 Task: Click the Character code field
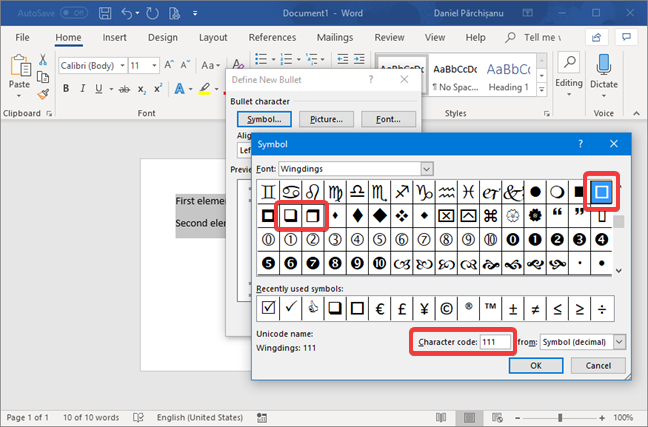point(495,342)
